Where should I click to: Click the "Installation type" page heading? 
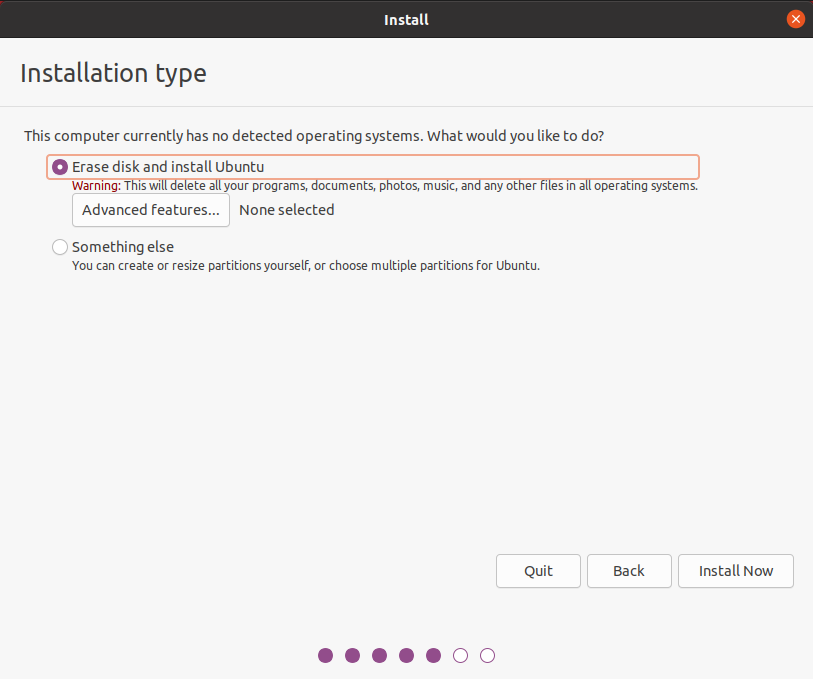pyautogui.click(x=113, y=73)
